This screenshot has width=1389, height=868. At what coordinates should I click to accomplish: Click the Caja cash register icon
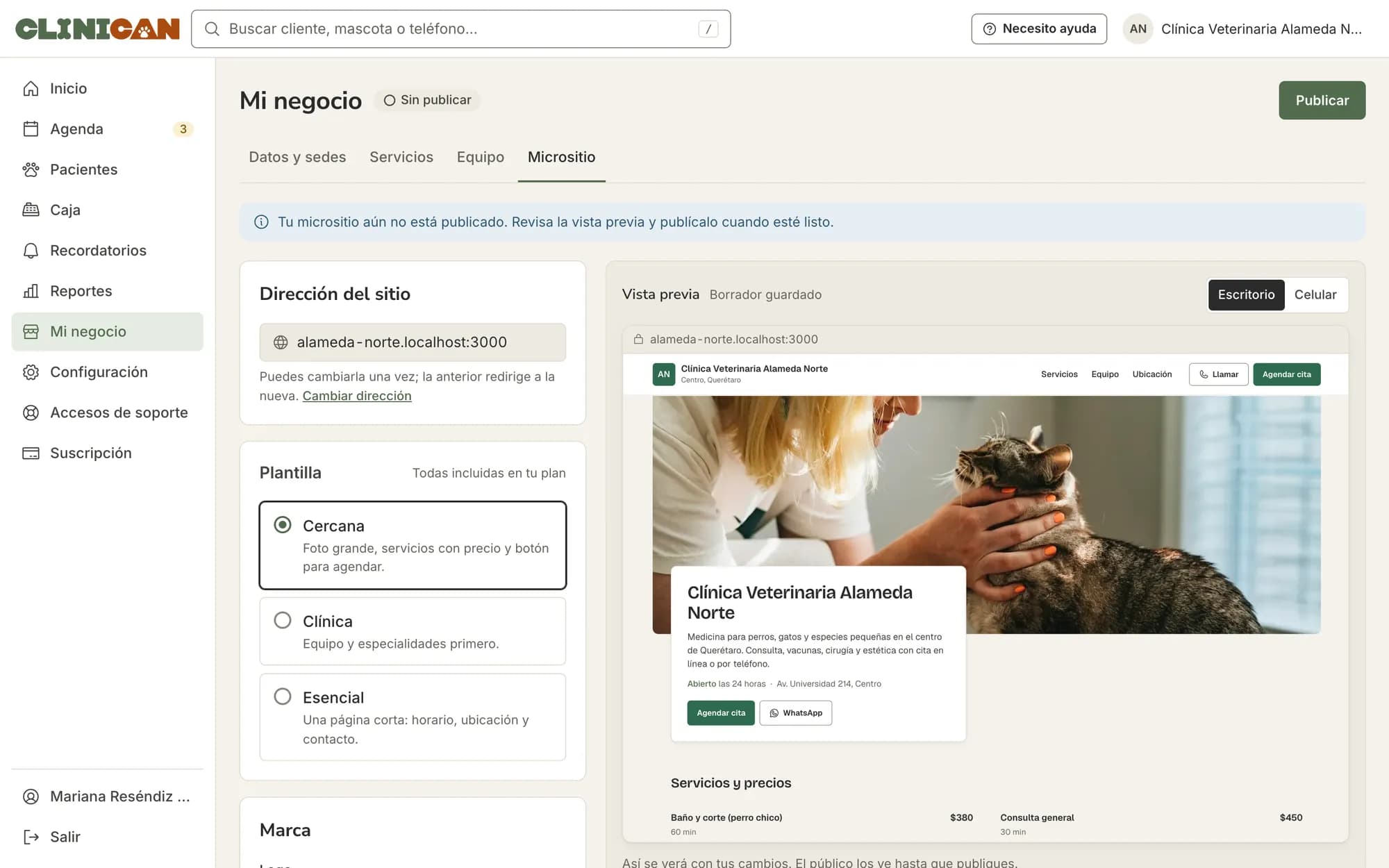(31, 210)
